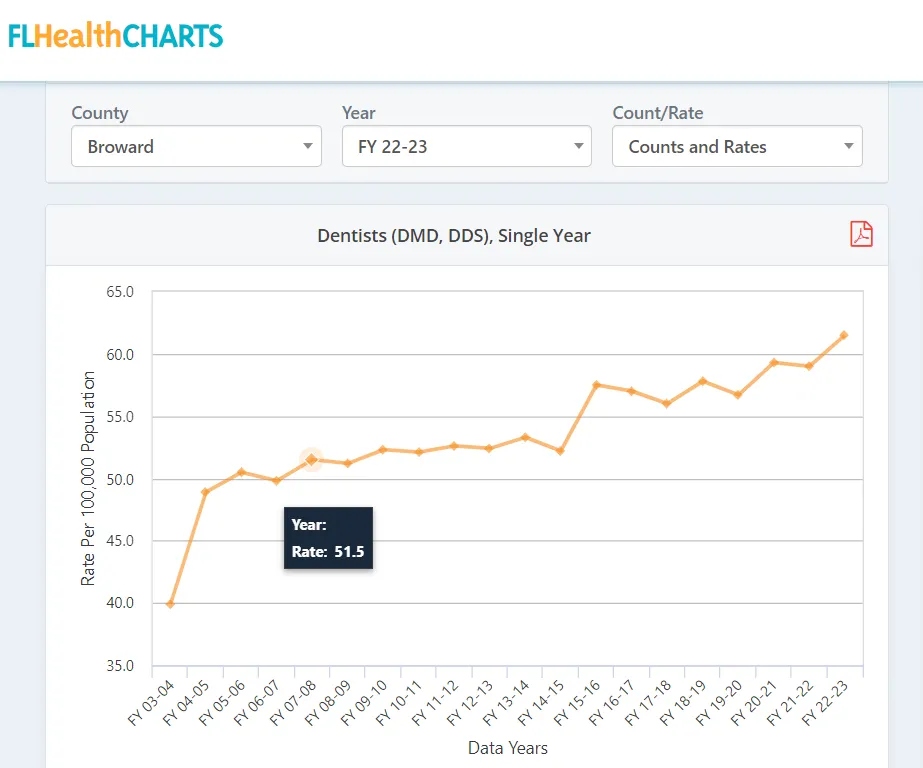Click the Data Years axis title

point(507,748)
